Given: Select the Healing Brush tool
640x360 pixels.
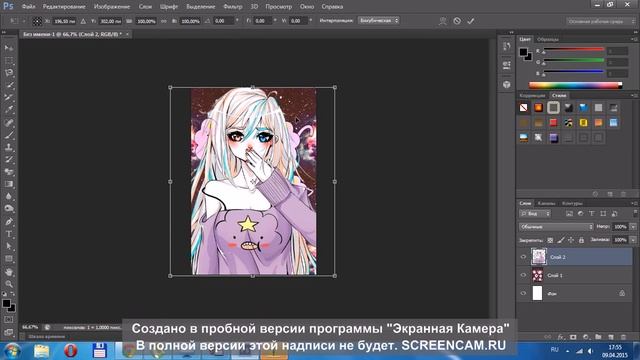Looking at the screenshot, I should [x=9, y=122].
